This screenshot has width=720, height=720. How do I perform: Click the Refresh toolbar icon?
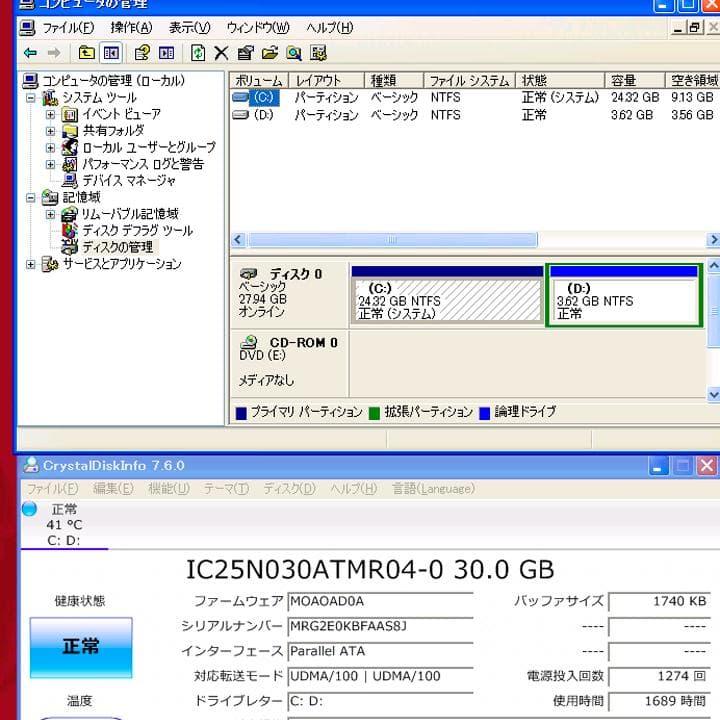198,53
